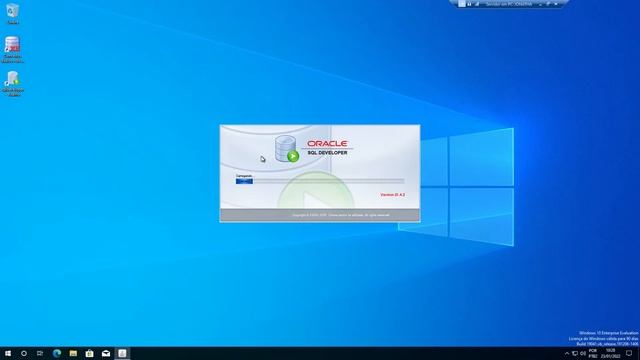Select the SQL Developer desktop shortcut

tap(13, 83)
